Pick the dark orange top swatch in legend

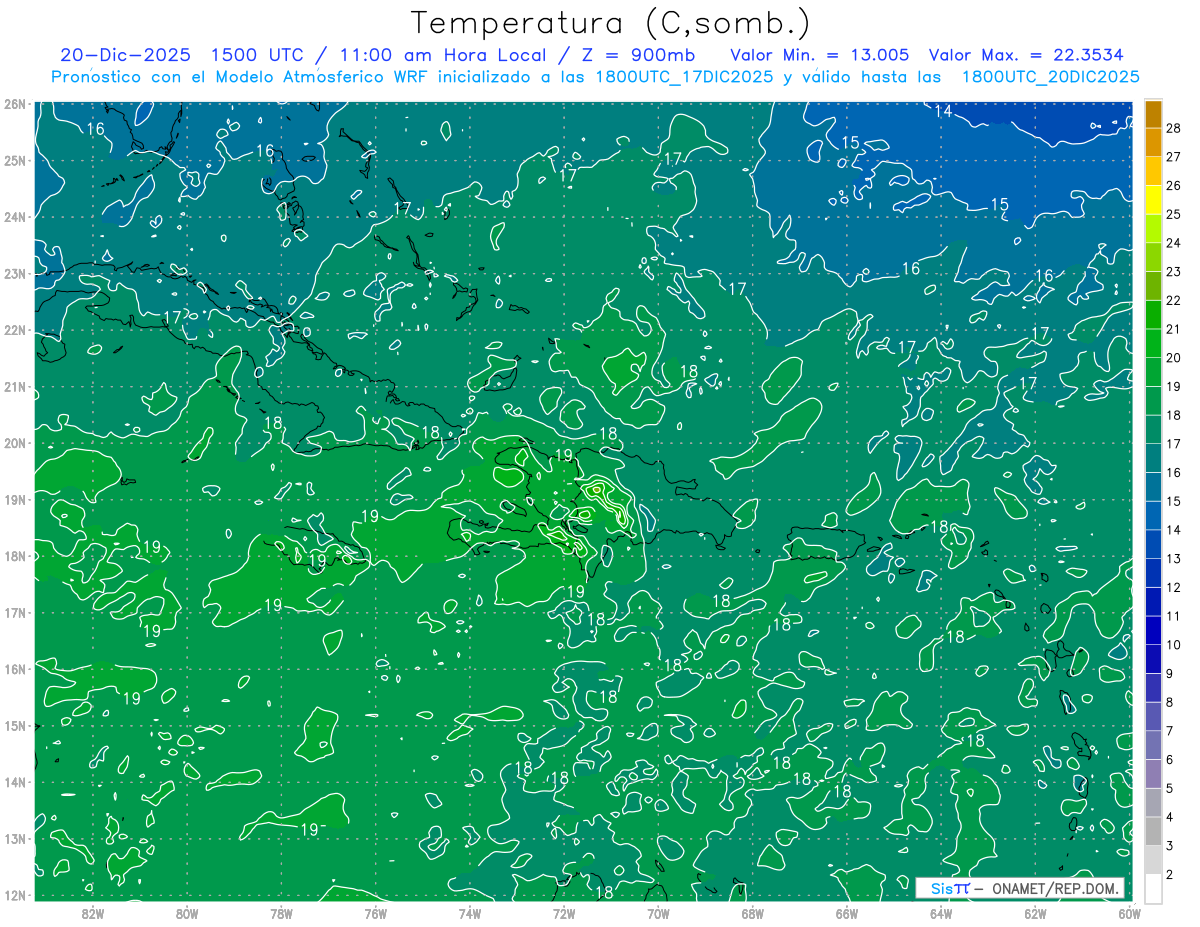coord(1153,113)
